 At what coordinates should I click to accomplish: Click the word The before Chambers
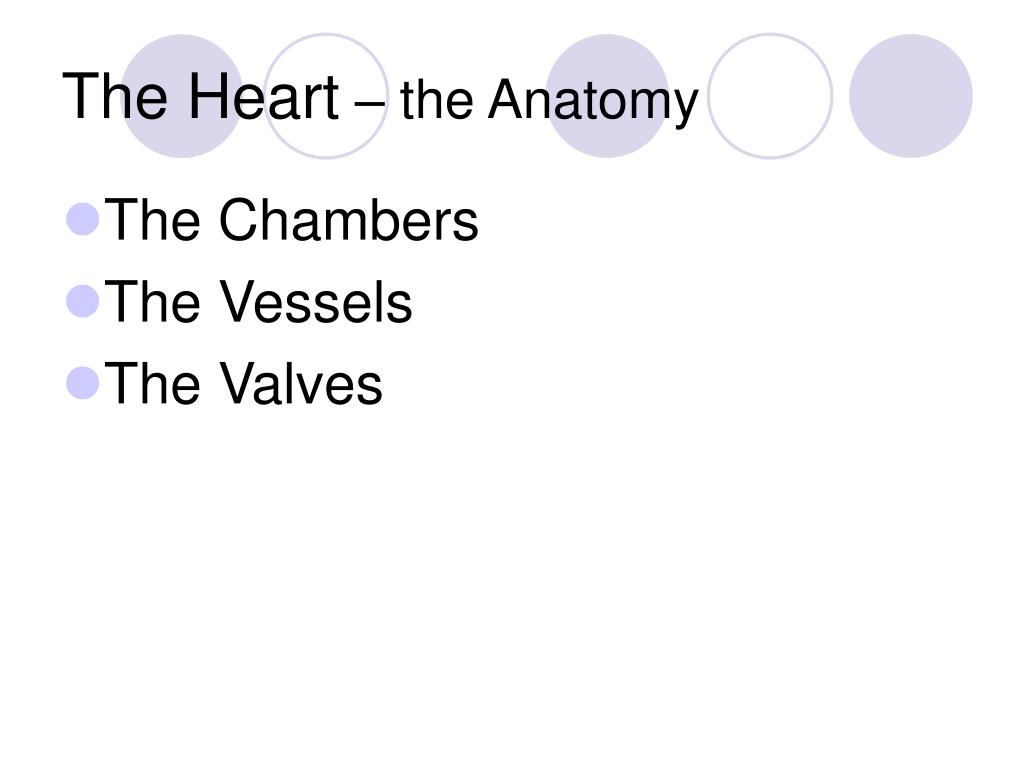pos(152,219)
